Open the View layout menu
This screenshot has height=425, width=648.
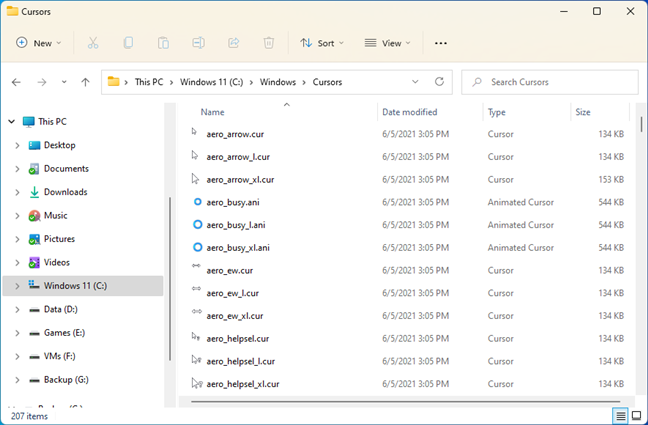coord(387,43)
